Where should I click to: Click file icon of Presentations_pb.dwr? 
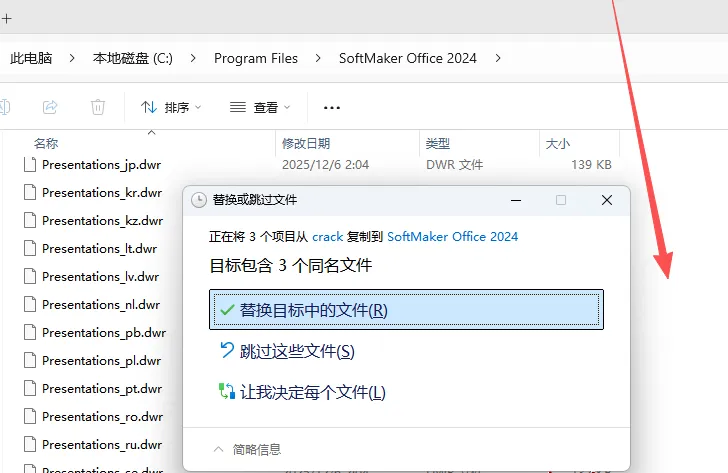(30, 333)
